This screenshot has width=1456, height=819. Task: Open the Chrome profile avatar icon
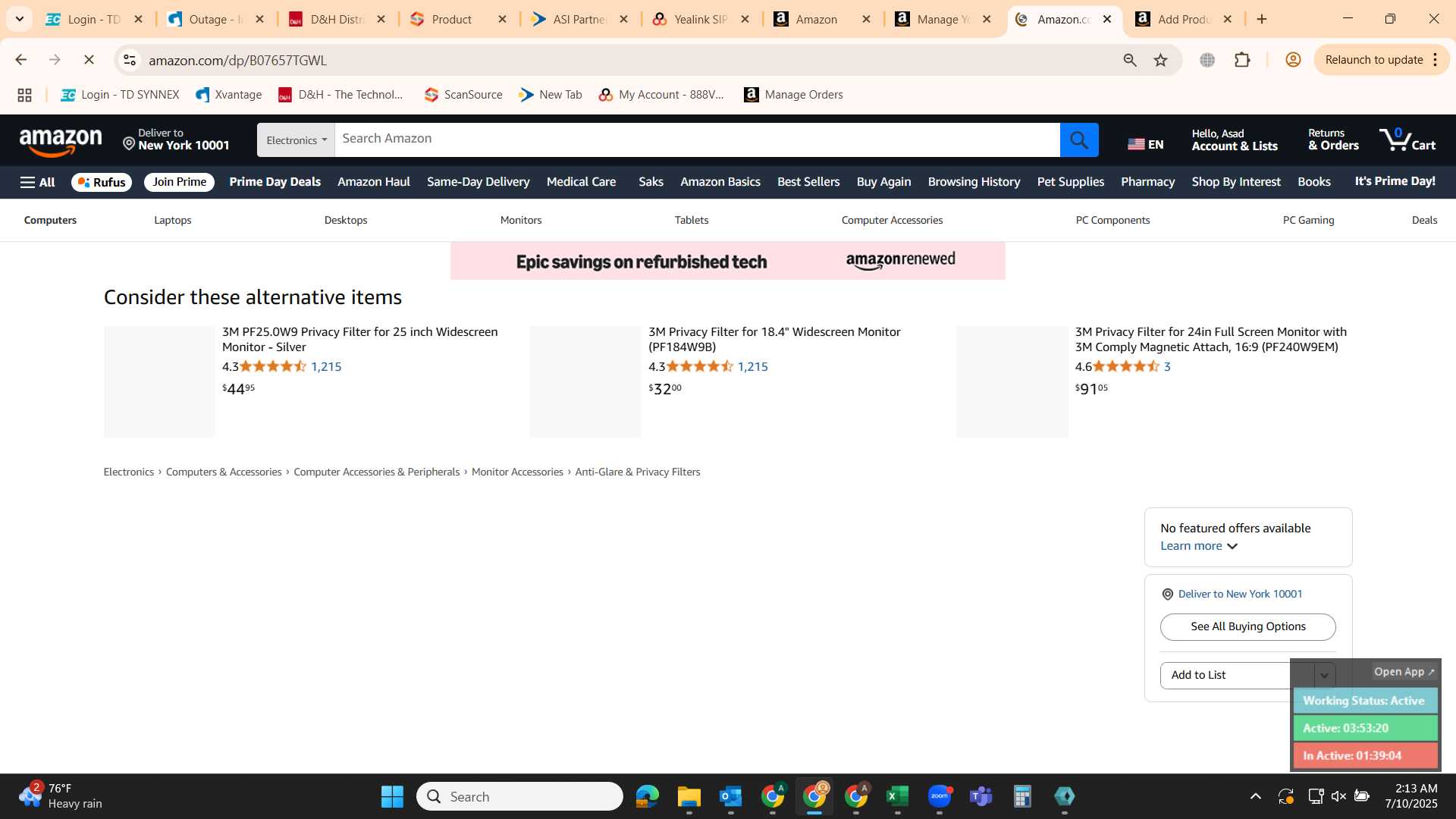pos(1293,60)
